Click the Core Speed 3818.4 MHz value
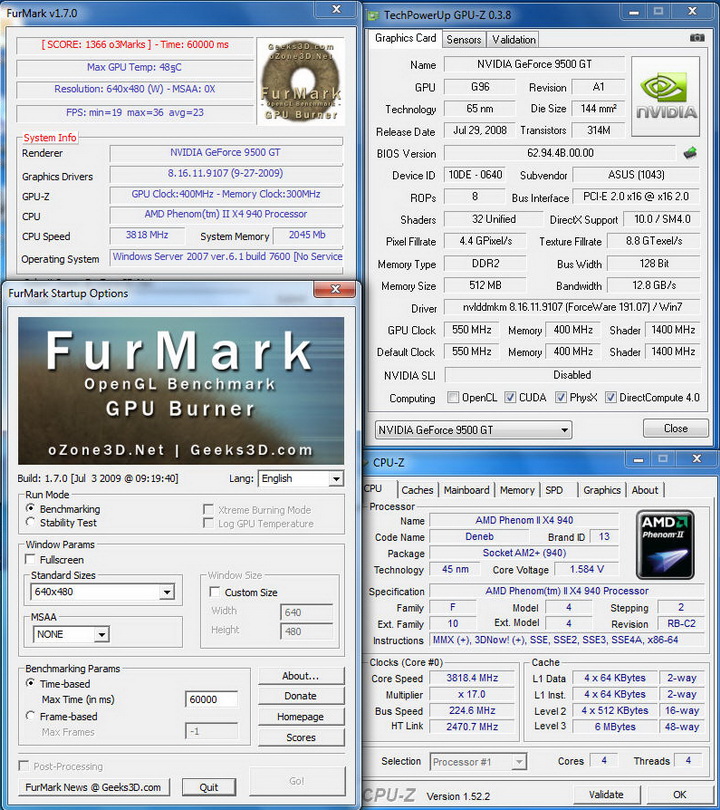This screenshot has width=720, height=810. [x=473, y=678]
